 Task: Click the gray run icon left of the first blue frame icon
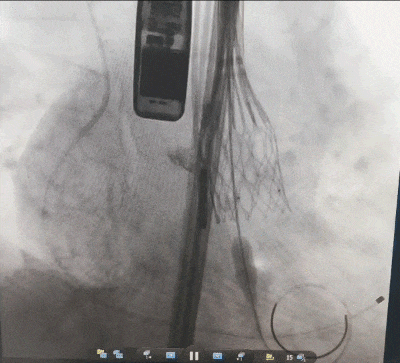pos(147,354)
